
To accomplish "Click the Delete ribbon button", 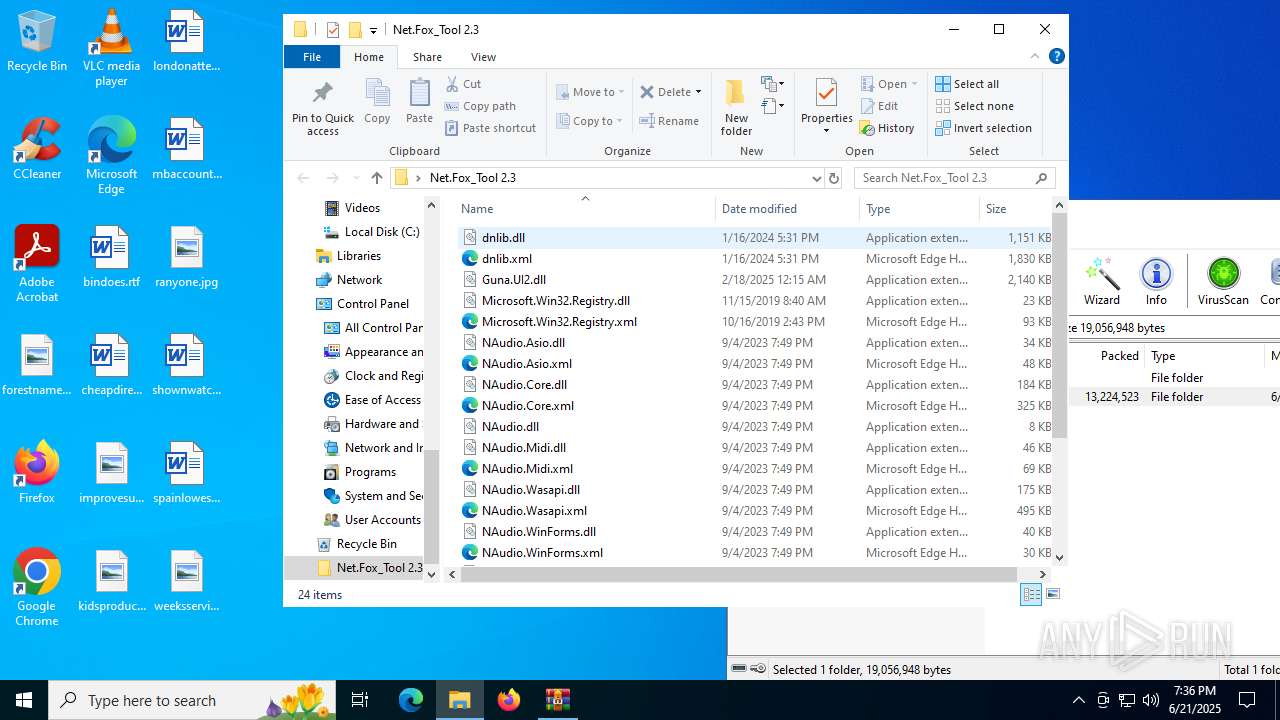I will 665,92.
